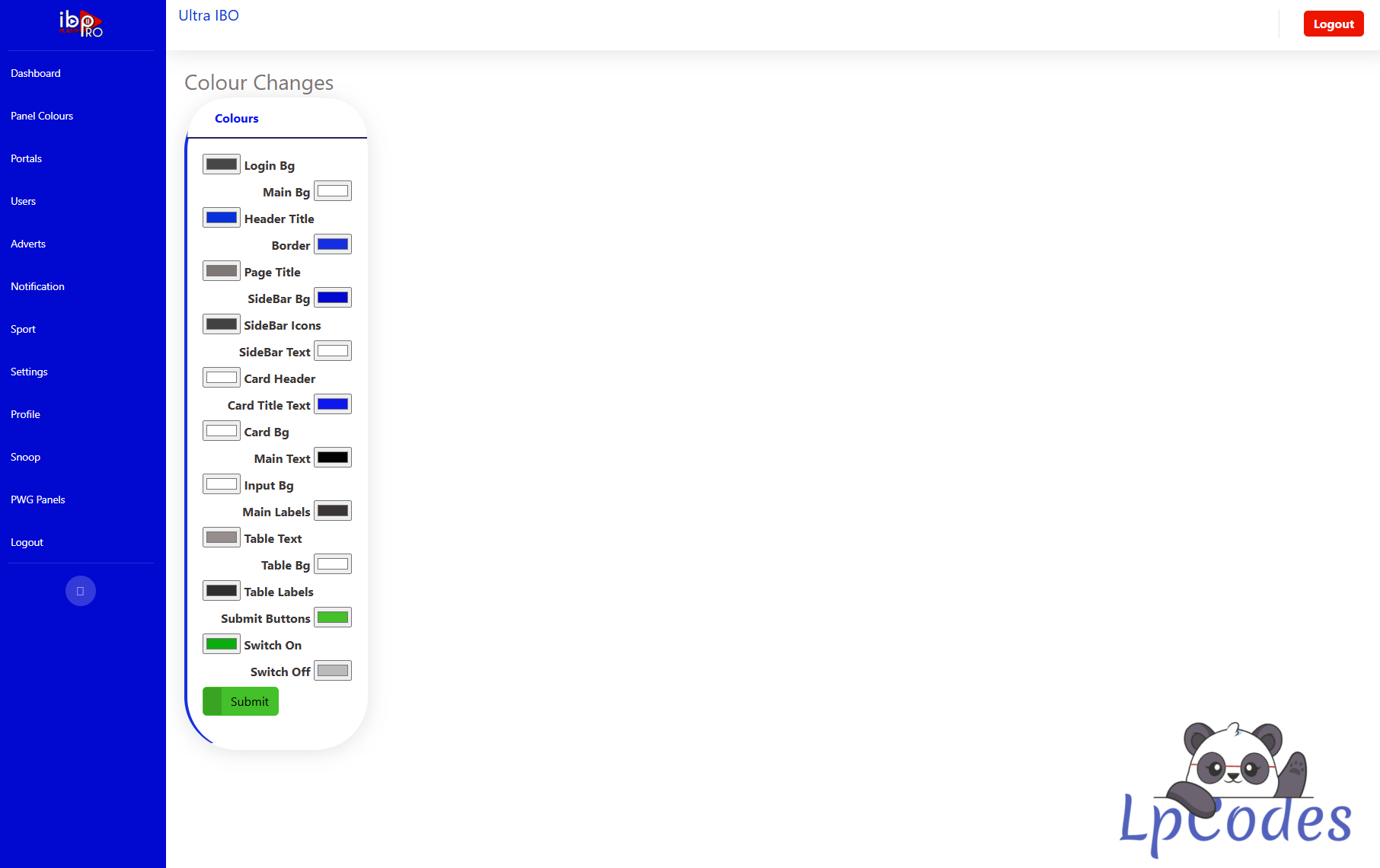Screen dimensions: 1380x868
Task: Navigate to Users in the sidebar
Action: tap(24, 201)
